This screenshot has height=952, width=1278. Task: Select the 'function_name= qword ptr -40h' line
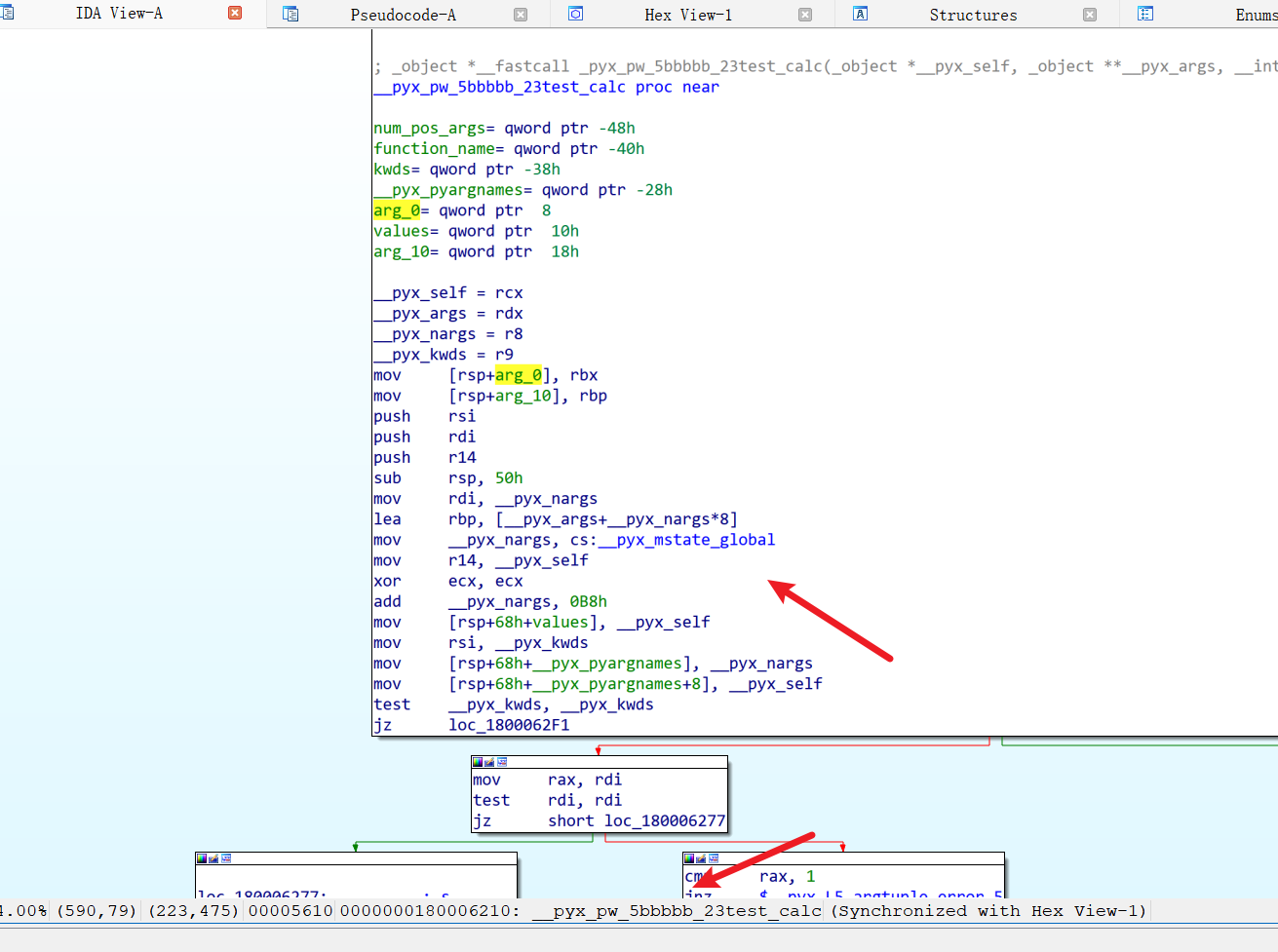[509, 148]
